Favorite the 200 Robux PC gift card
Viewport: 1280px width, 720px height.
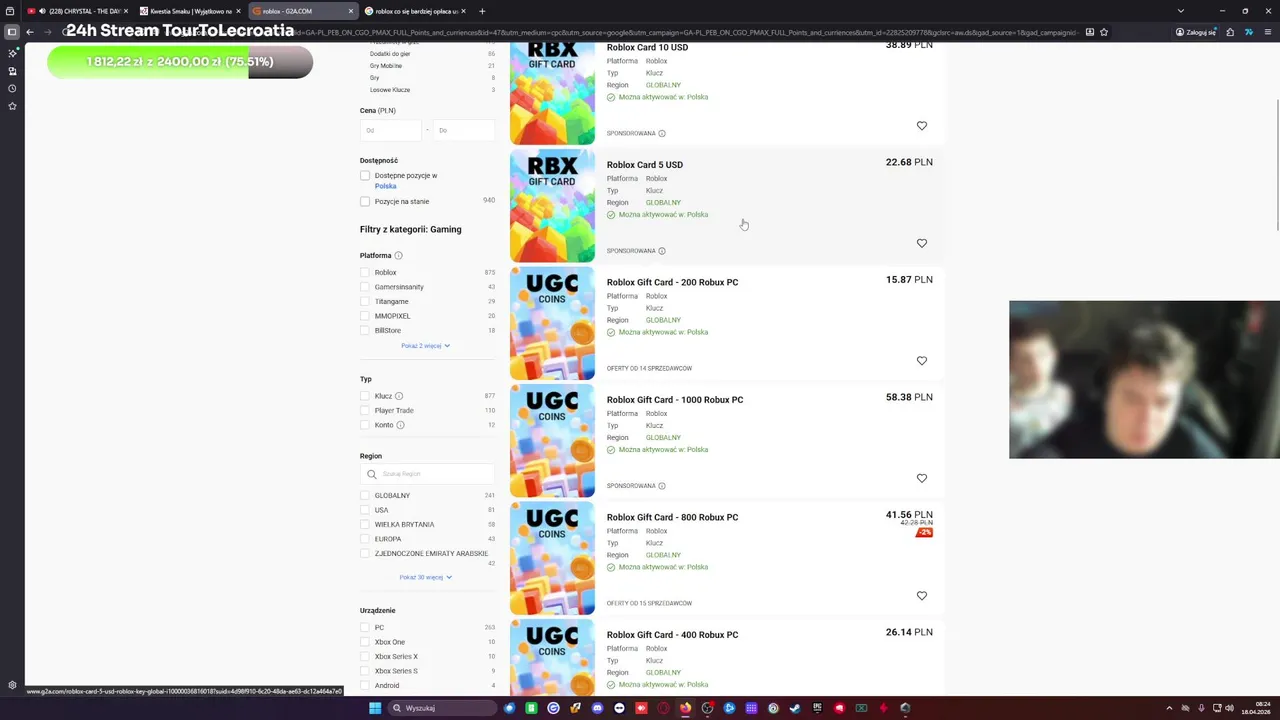[x=922, y=361]
